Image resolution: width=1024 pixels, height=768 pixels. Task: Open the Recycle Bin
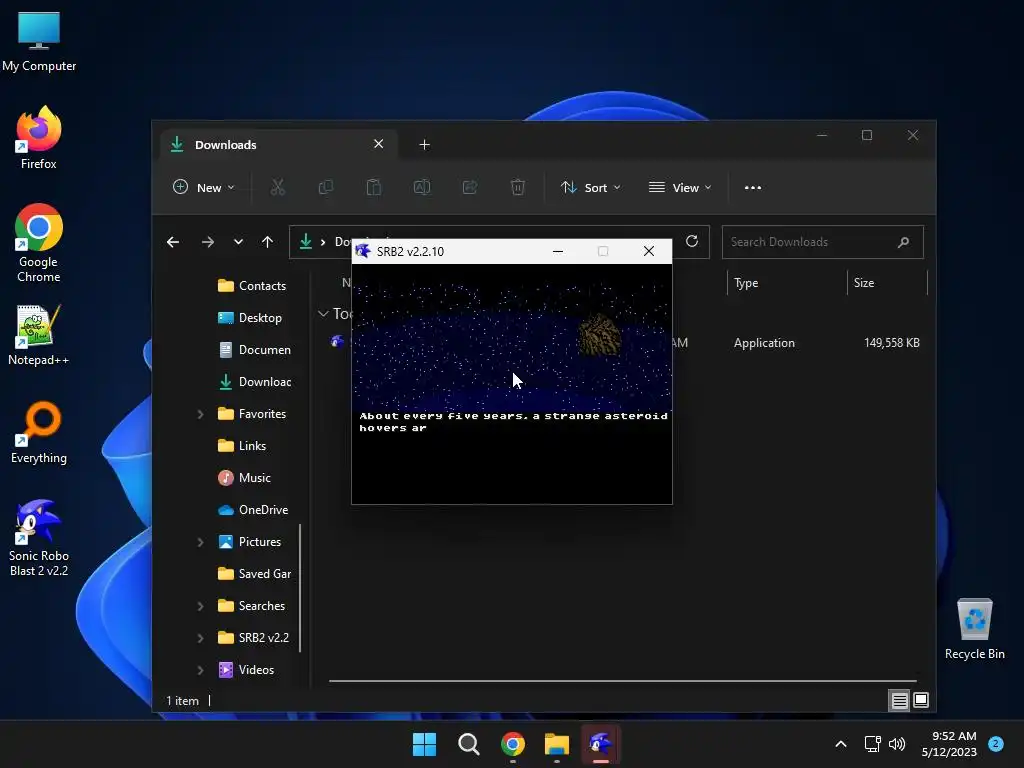pos(974,629)
